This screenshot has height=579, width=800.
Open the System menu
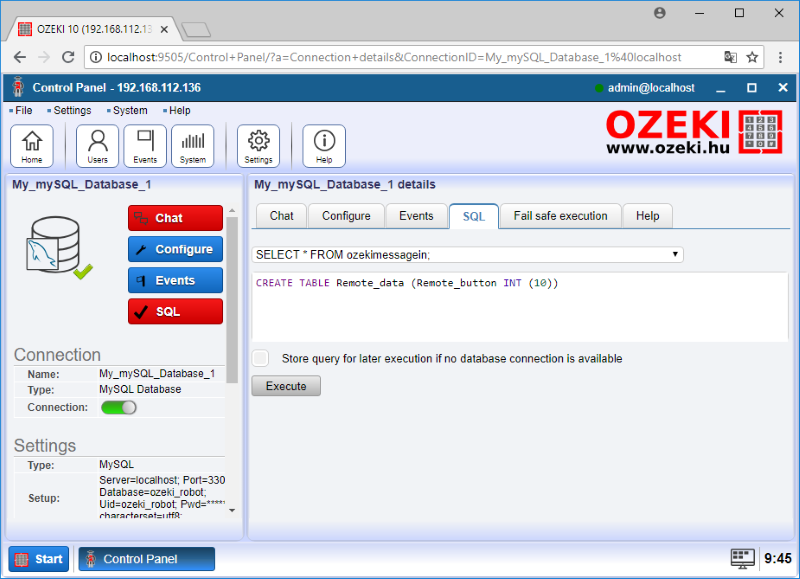click(129, 111)
